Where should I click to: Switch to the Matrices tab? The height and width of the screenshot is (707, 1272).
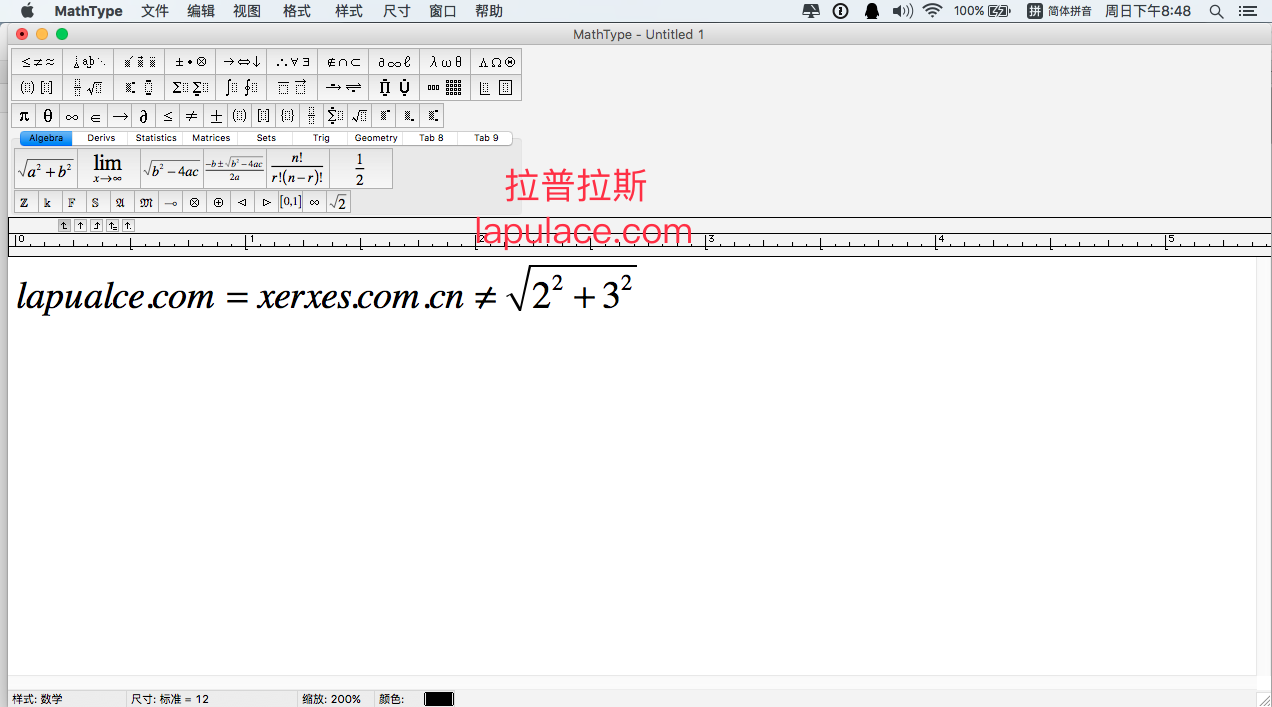coord(211,138)
